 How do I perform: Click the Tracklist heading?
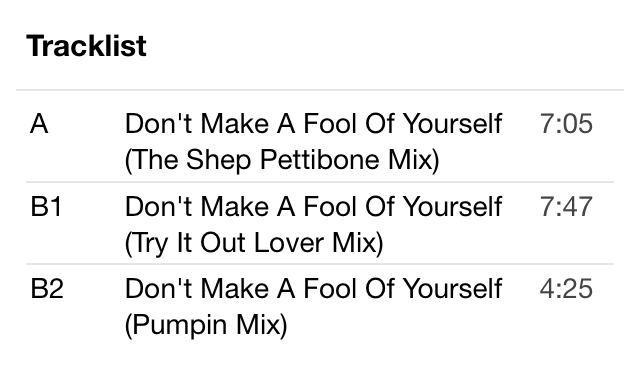pos(86,46)
